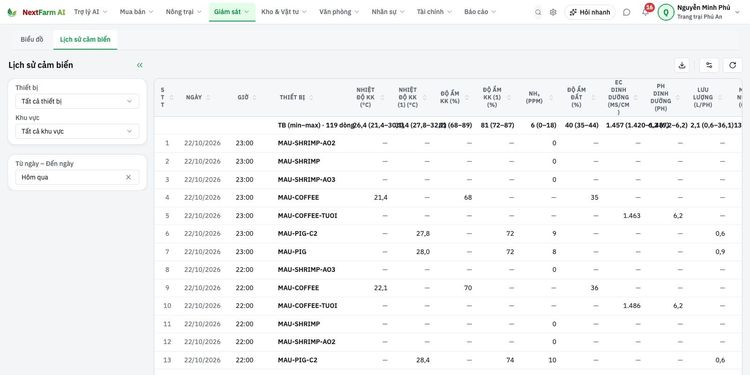Screen dimensions: 750x375
Task: Expand the Giám sát menu
Action: 232,12
